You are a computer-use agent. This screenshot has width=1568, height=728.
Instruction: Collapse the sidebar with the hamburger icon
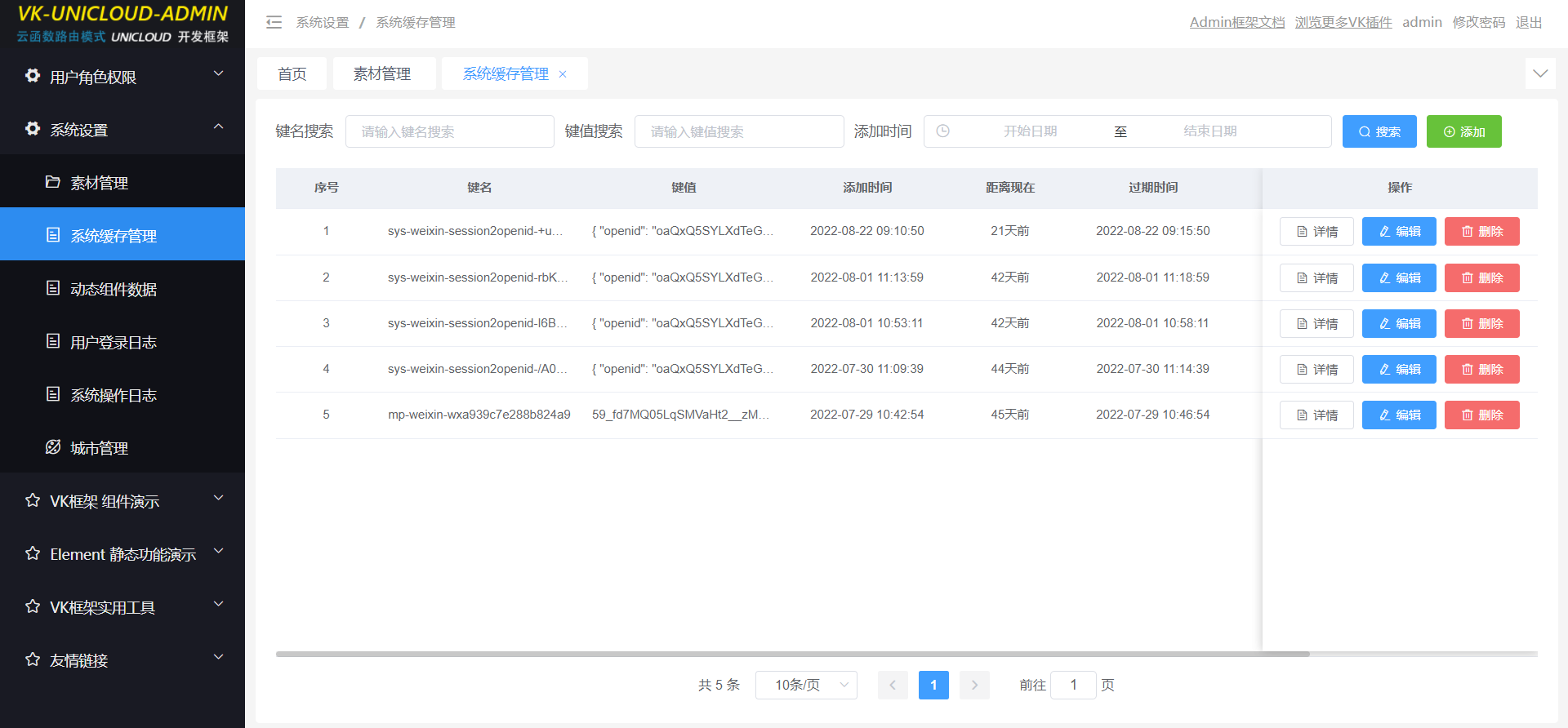274,22
